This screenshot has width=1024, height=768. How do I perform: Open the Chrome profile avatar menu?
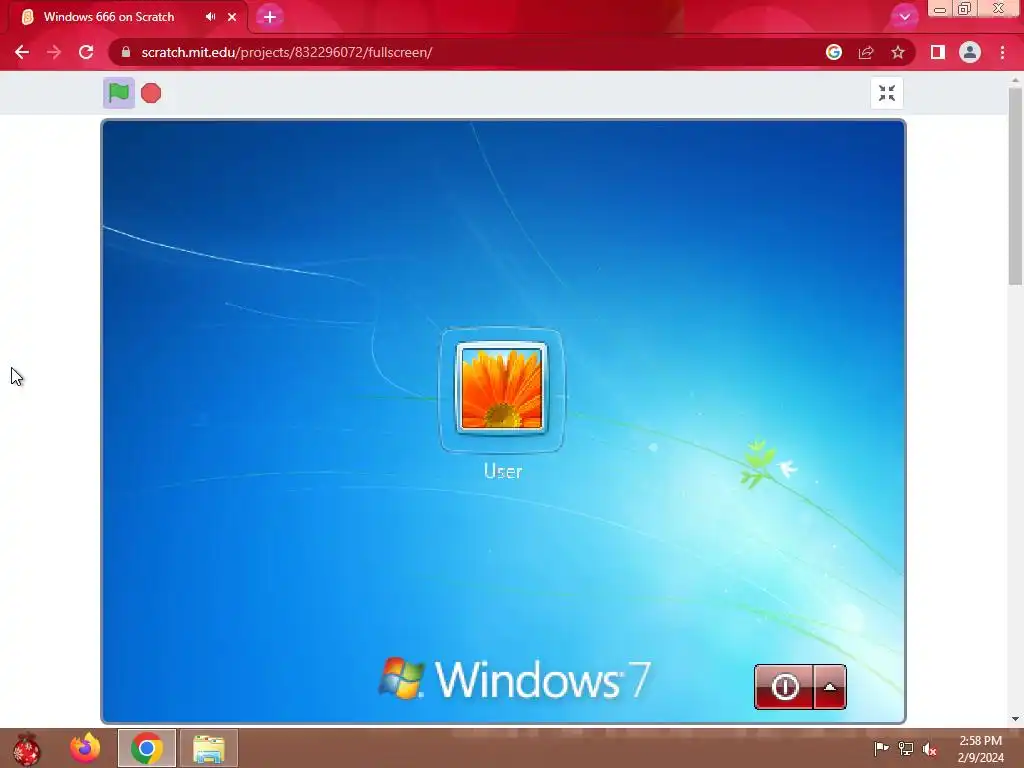click(970, 52)
